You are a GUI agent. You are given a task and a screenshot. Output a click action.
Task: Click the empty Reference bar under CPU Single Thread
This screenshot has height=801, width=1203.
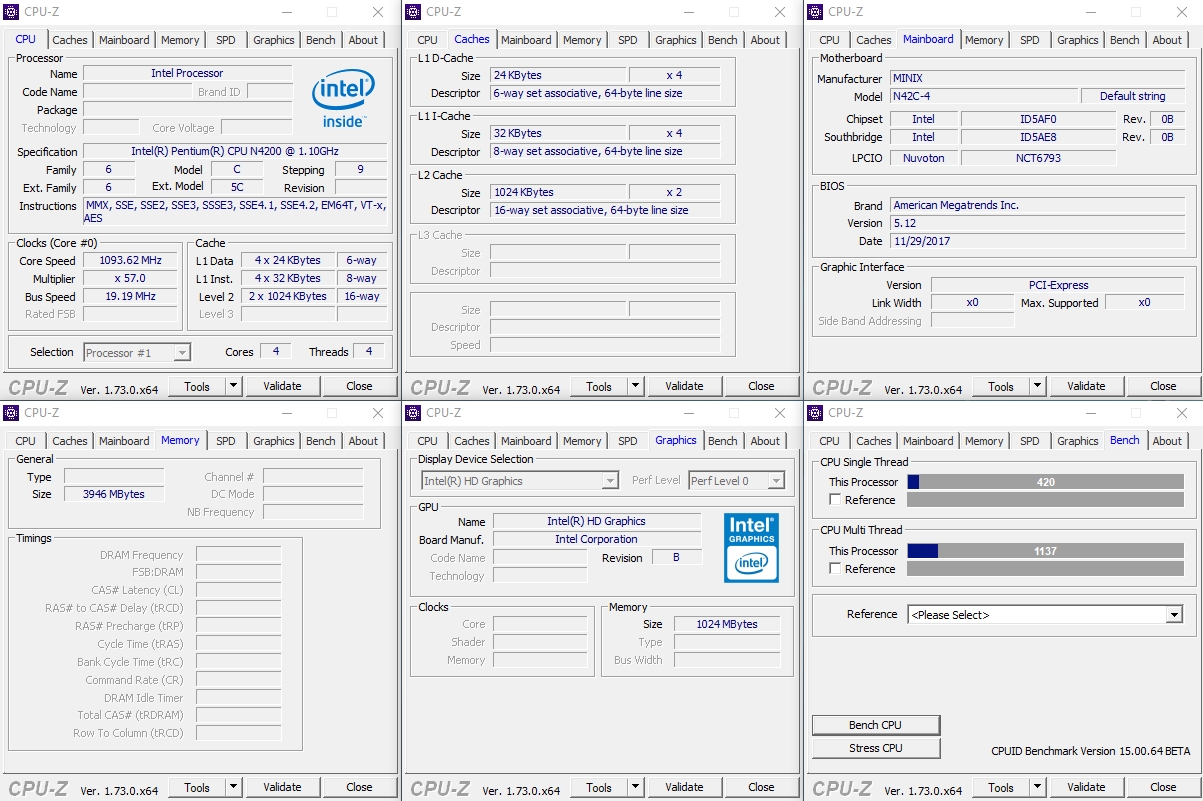1045,500
